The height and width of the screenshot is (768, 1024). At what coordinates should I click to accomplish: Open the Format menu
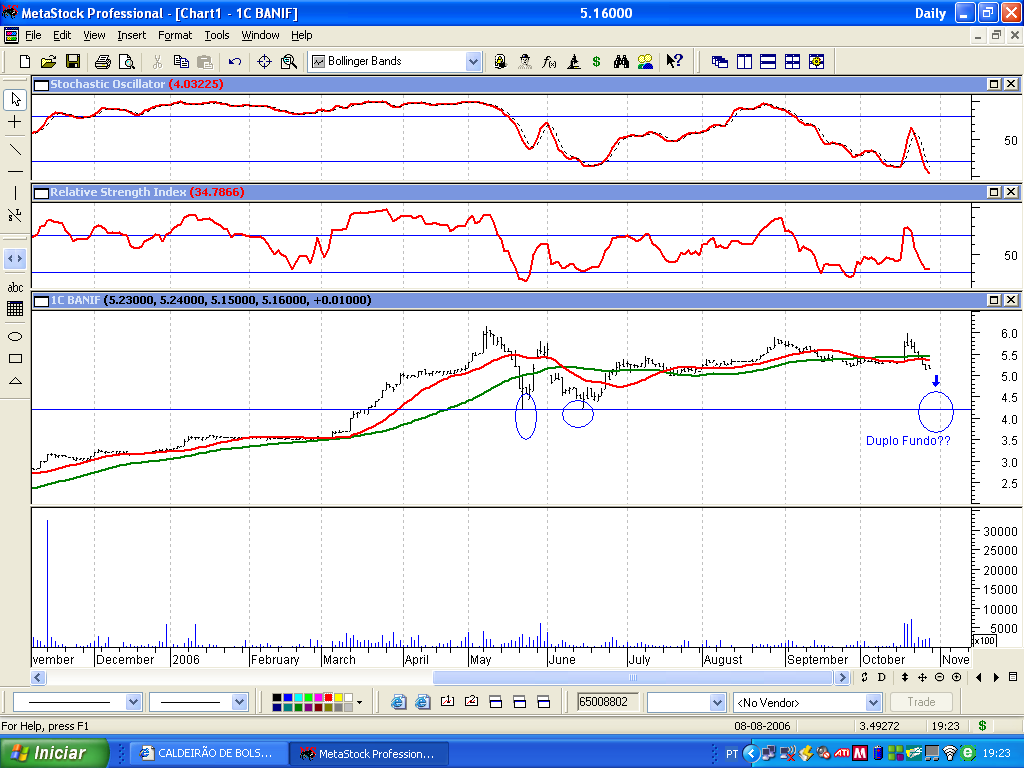175,35
